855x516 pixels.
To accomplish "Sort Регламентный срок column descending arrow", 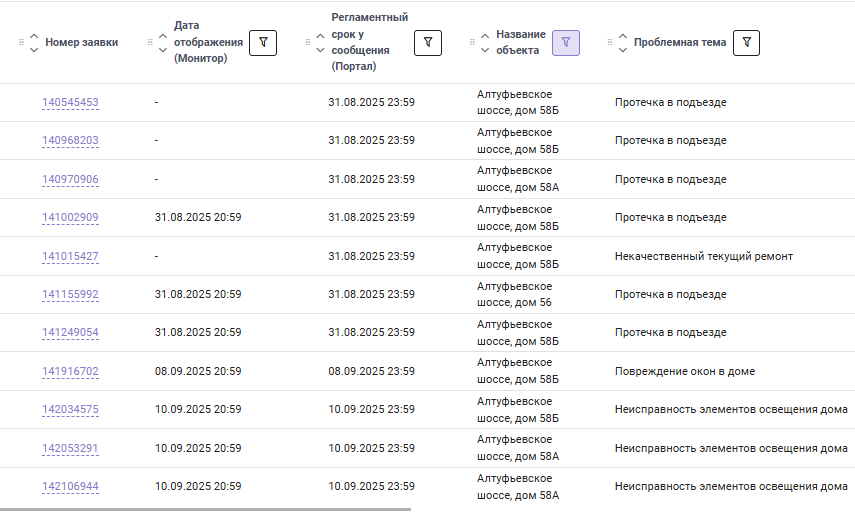I will point(320,50).
